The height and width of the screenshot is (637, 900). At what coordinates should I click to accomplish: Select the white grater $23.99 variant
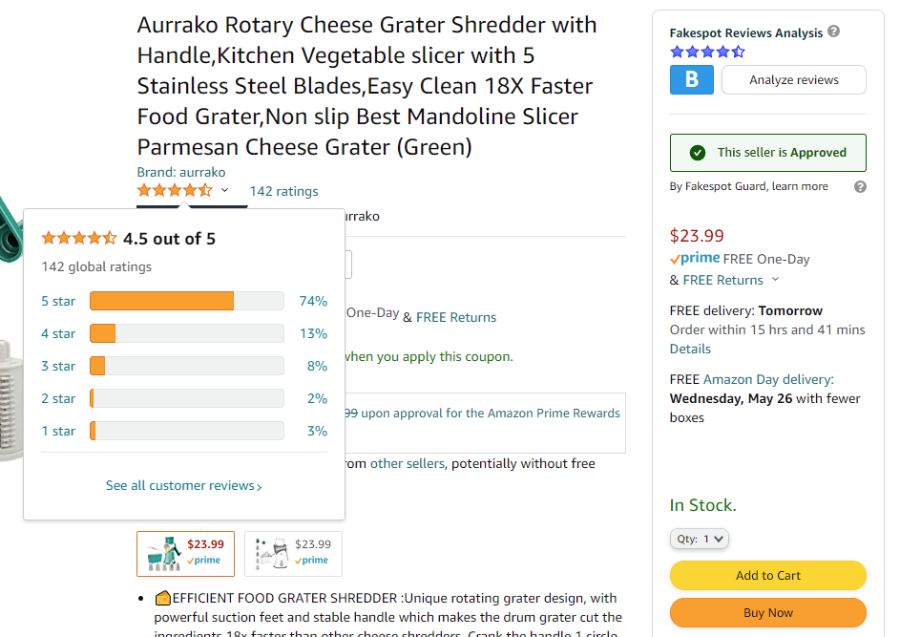(293, 554)
